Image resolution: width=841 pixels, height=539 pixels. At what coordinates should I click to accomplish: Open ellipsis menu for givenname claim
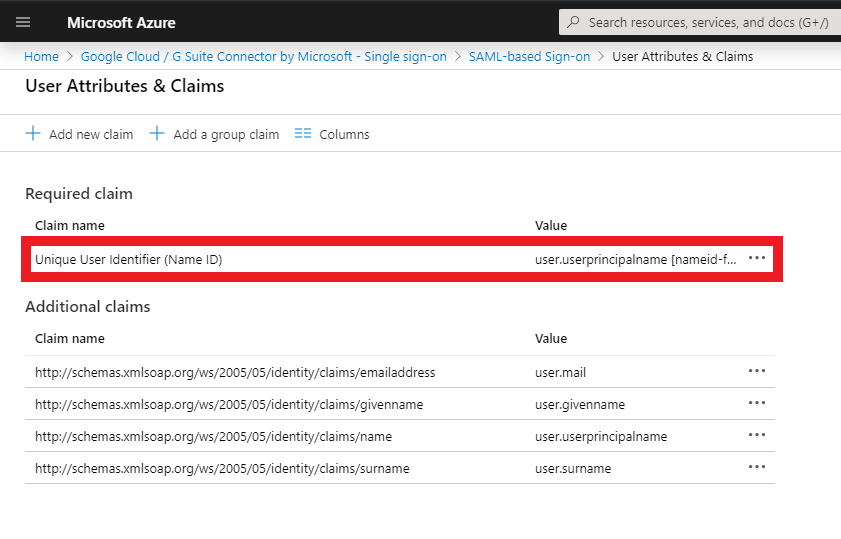pyautogui.click(x=757, y=404)
